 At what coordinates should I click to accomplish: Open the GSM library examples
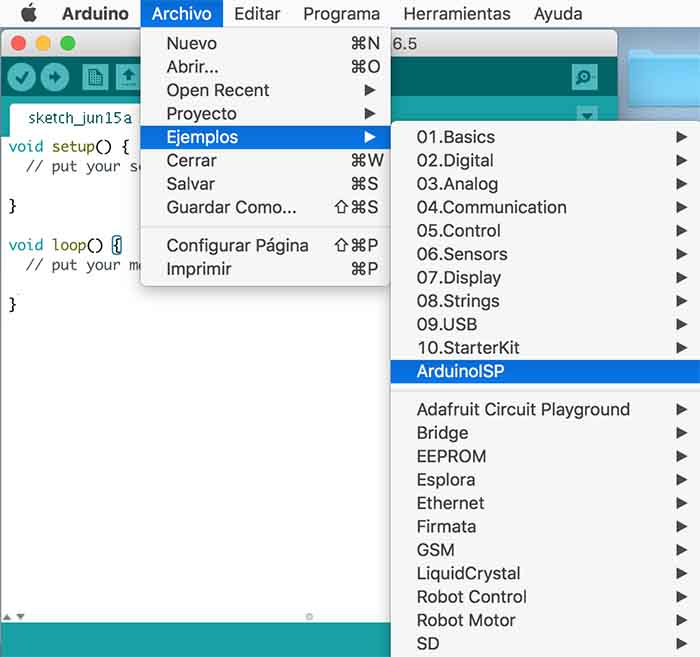tap(545, 550)
